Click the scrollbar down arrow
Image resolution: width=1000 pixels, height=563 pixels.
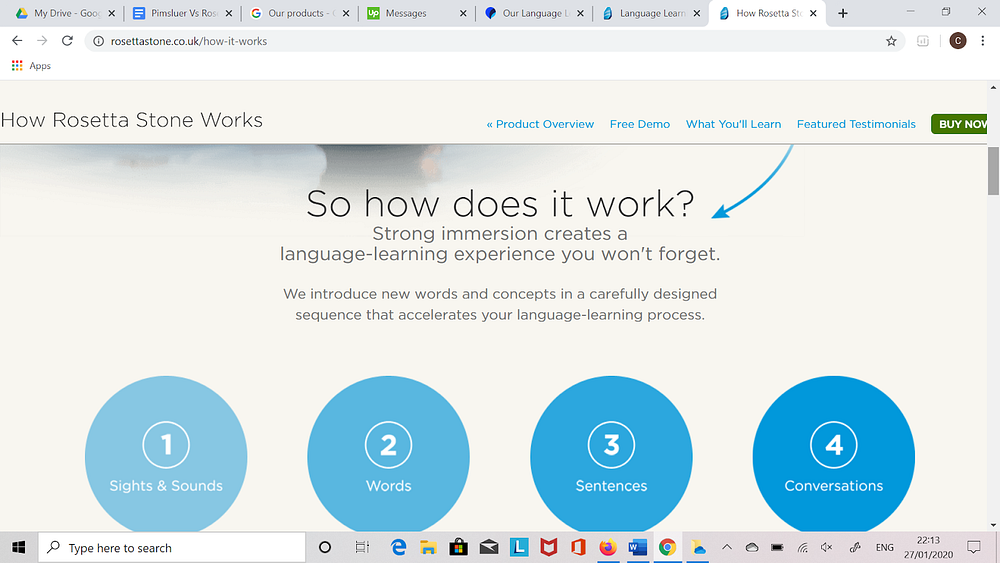(x=993, y=525)
